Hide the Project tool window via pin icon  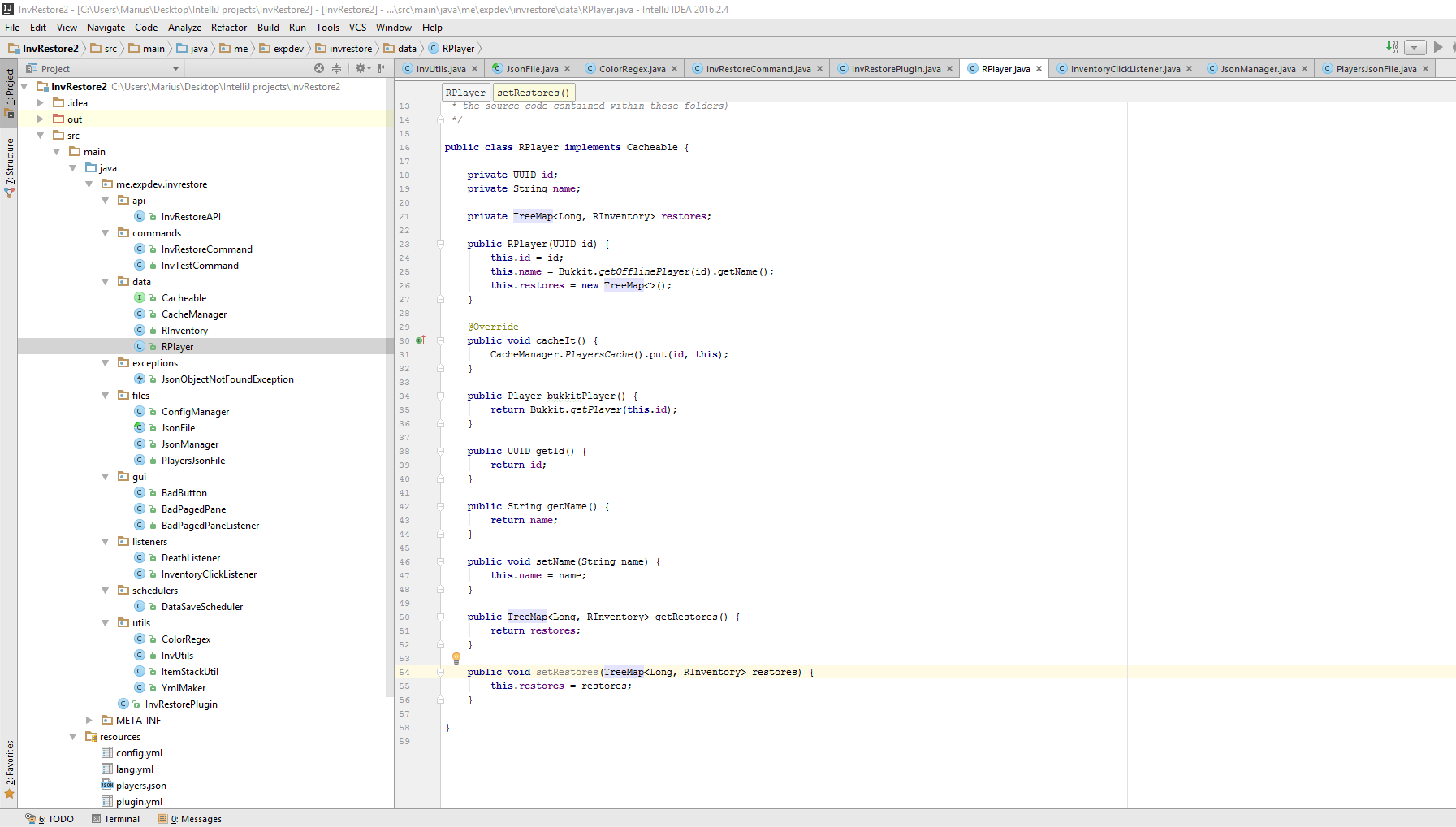[382, 68]
